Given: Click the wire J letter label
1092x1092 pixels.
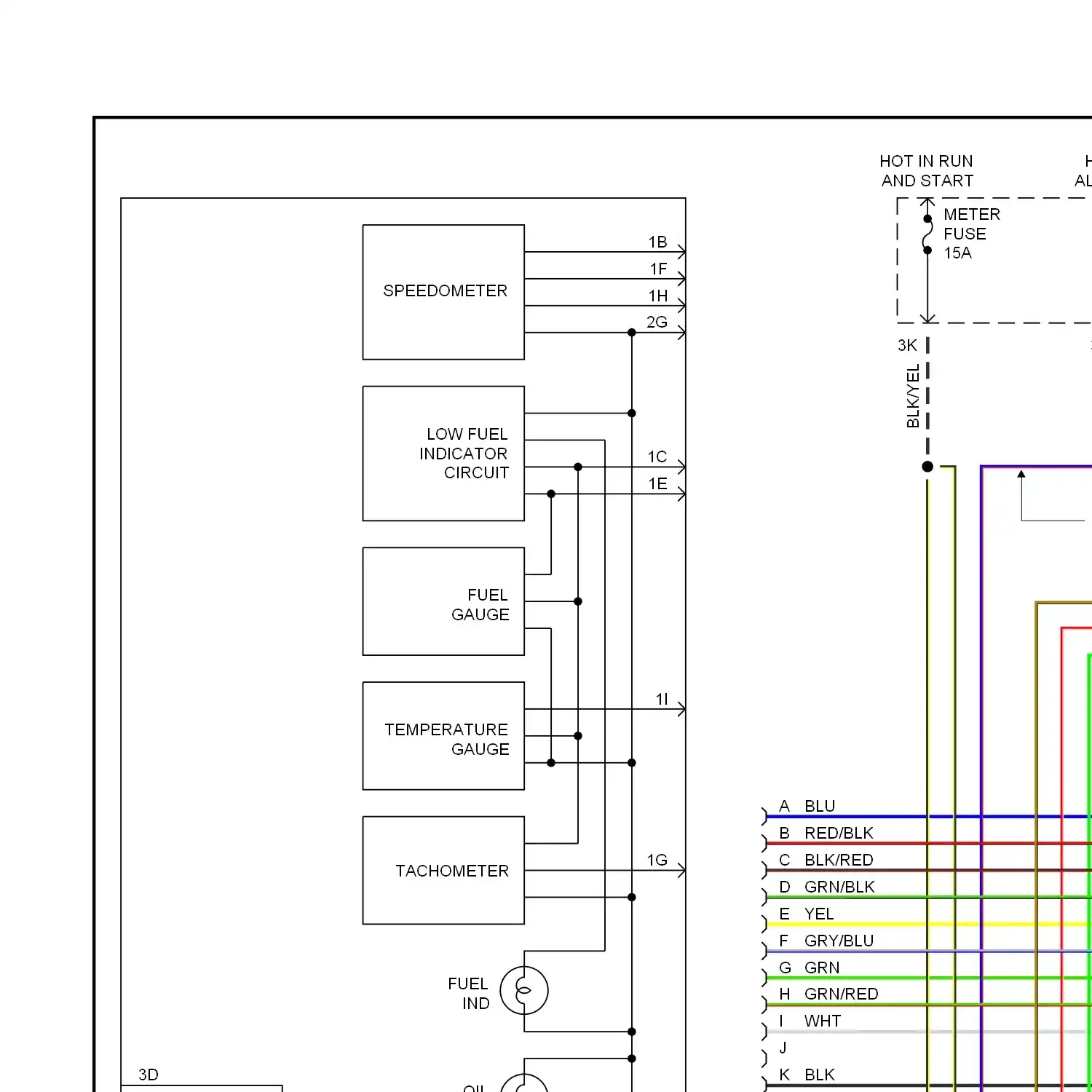Looking at the screenshot, I should pos(783,1048).
